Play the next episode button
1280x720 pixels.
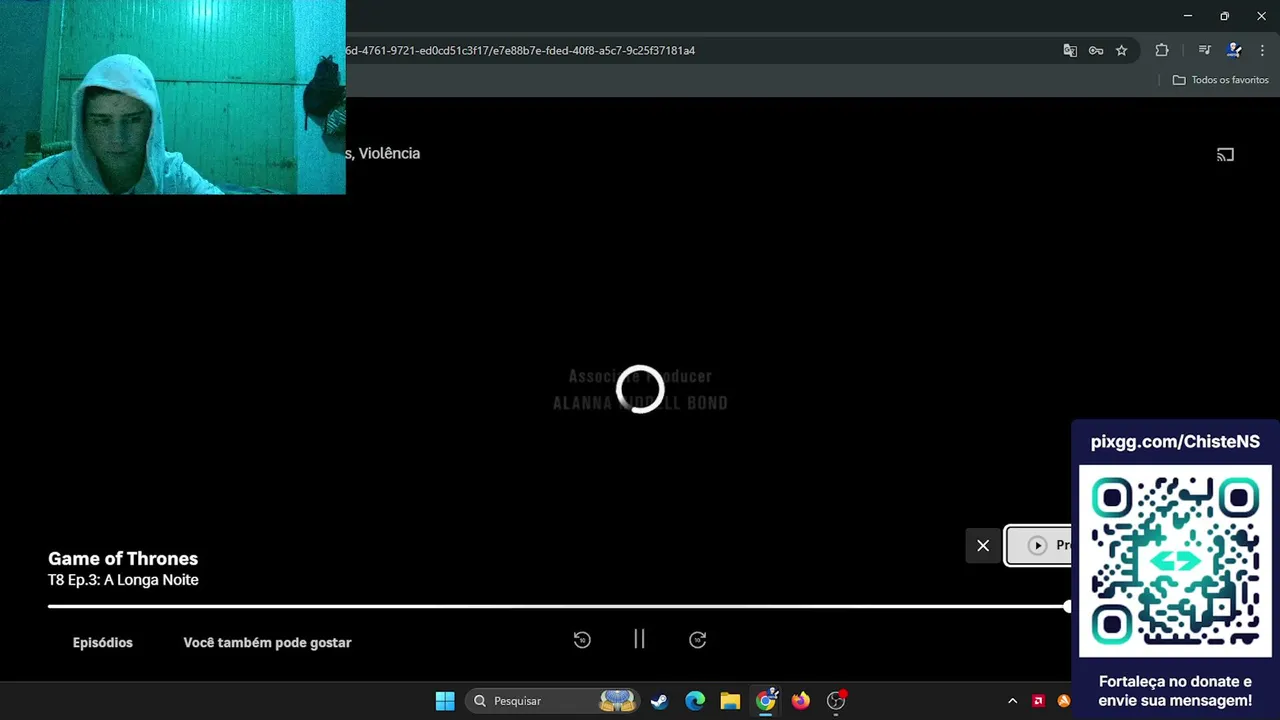pyautogui.click(x=1039, y=546)
